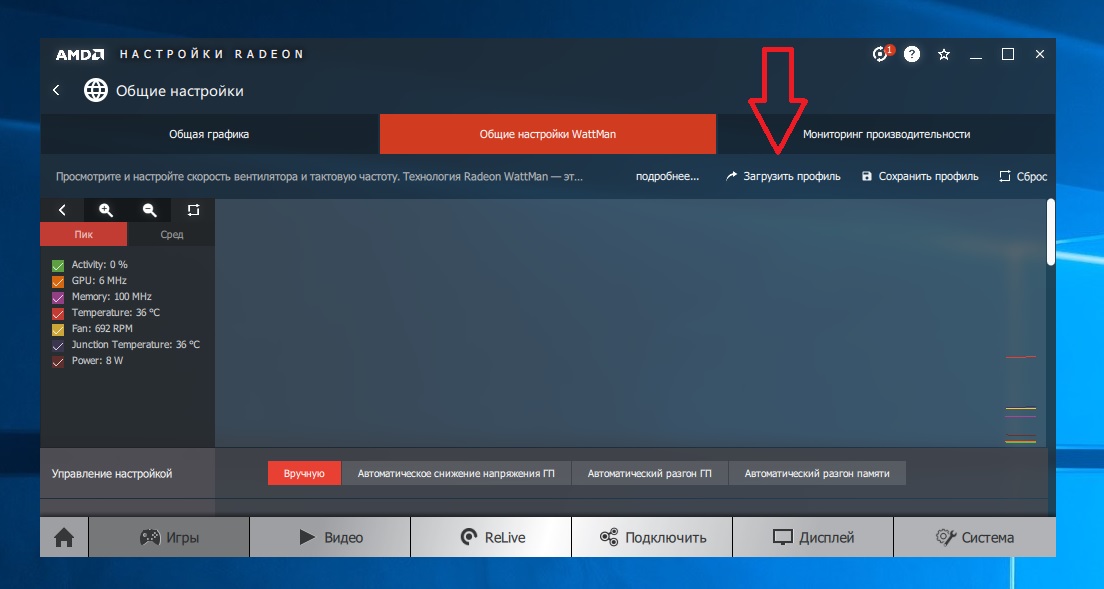
Task: Click Сохранить профиль
Action: (920, 177)
